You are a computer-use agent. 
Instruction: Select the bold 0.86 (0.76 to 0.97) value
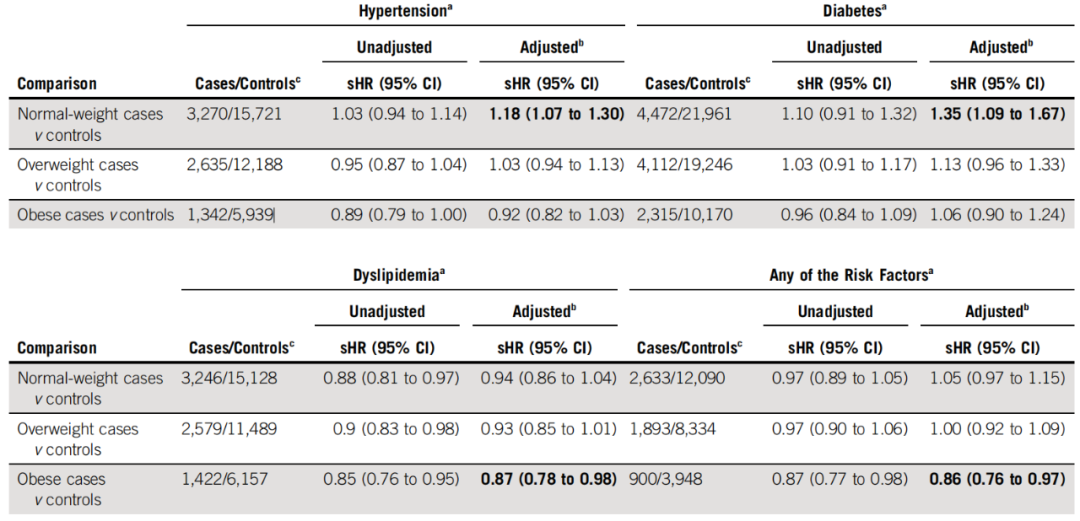(x=996, y=479)
